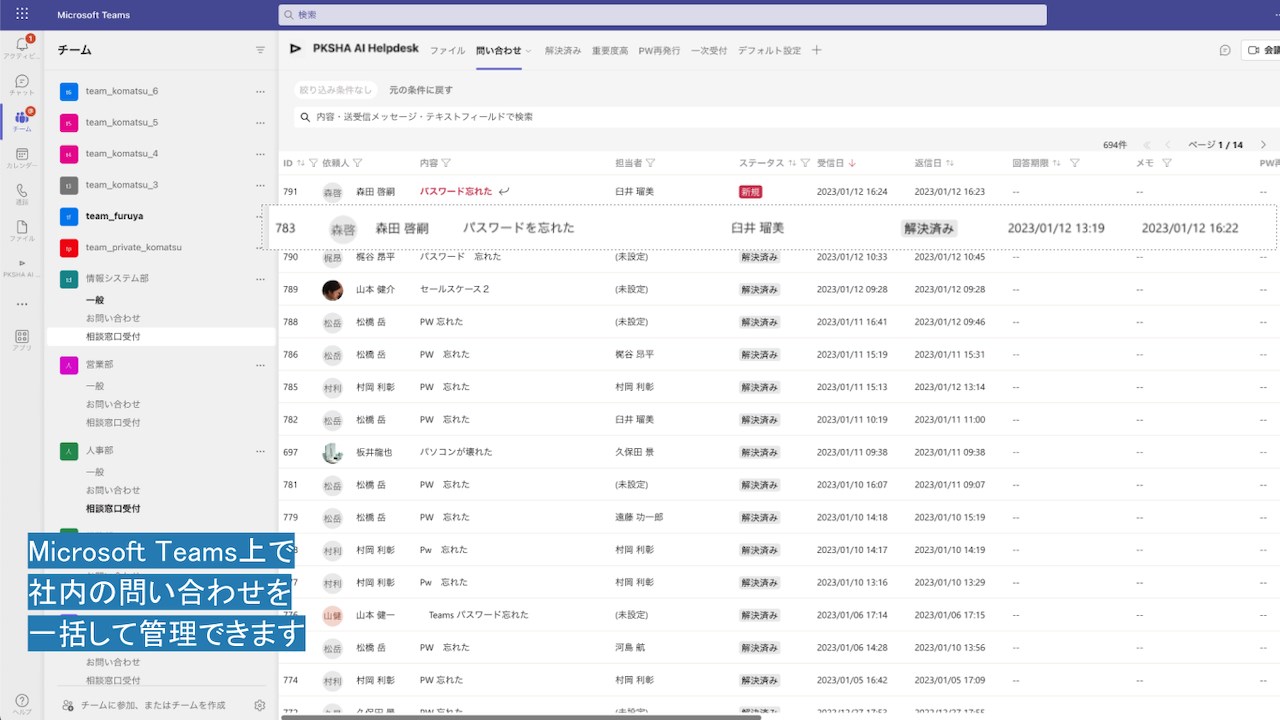Viewport: 1280px width, 720px height.
Task: Open team settings gear icon
Action: (x=260, y=705)
